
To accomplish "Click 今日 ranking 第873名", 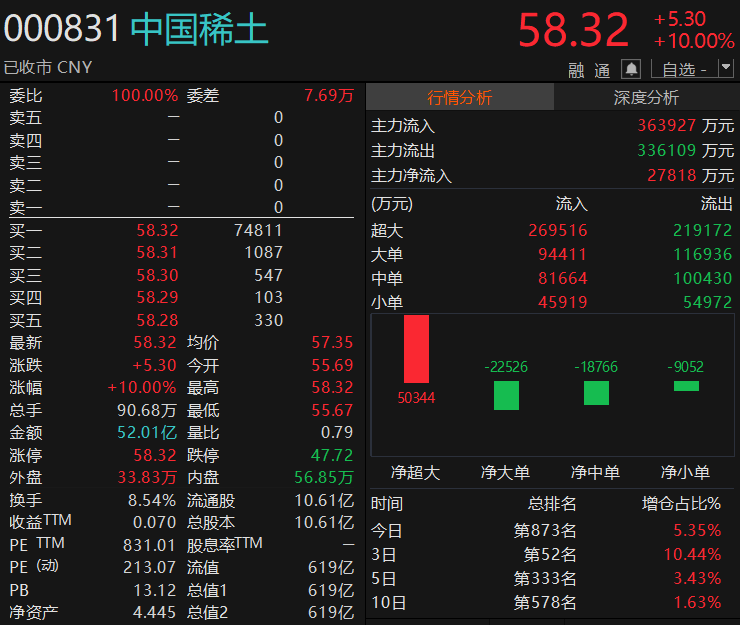I will tap(545, 531).
